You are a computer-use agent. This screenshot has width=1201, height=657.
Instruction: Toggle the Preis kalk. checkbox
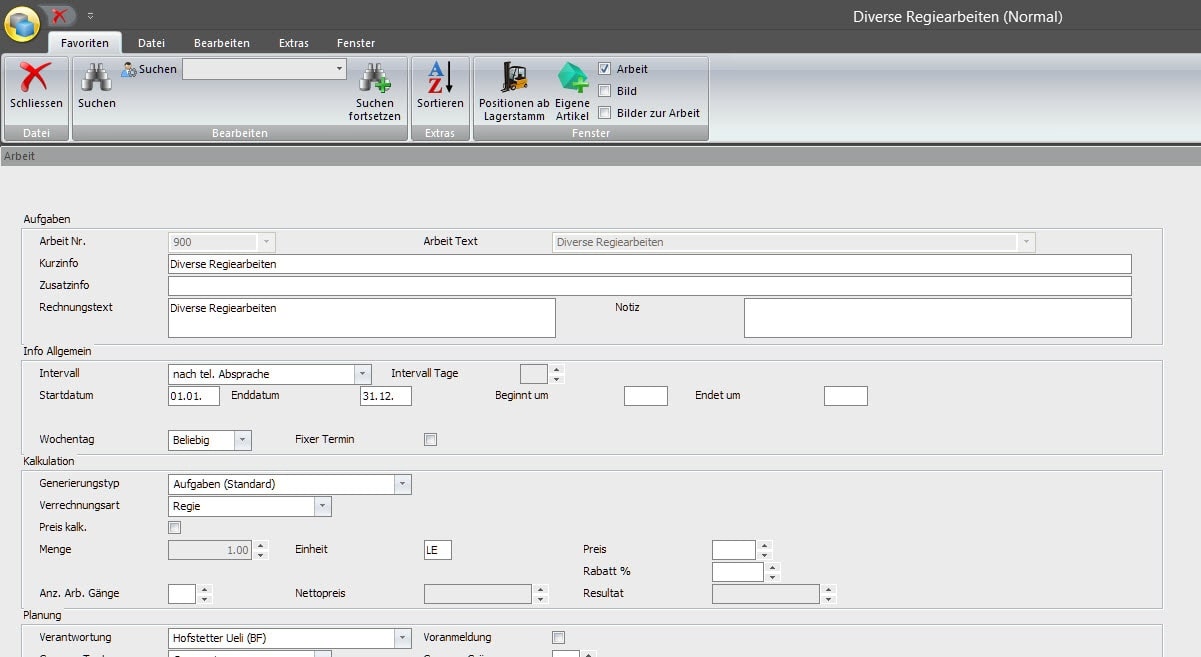175,527
